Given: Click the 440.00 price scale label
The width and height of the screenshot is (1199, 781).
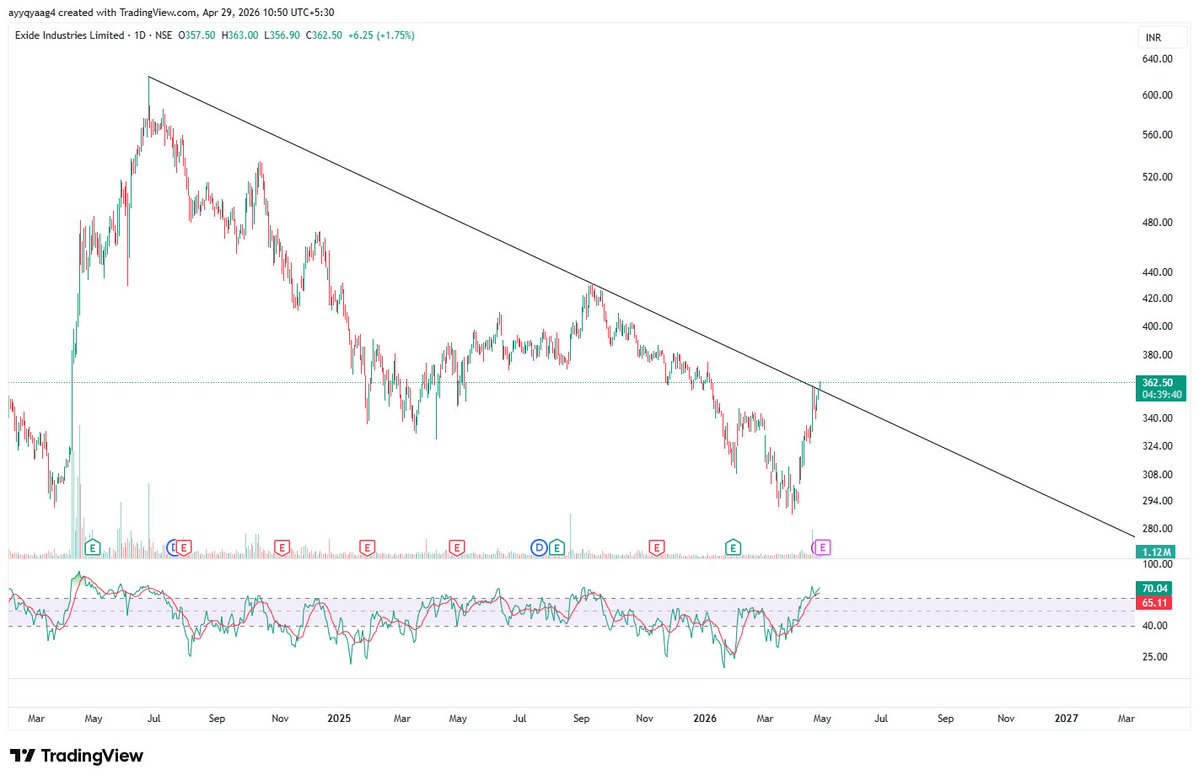Looking at the screenshot, I should (1158, 272).
